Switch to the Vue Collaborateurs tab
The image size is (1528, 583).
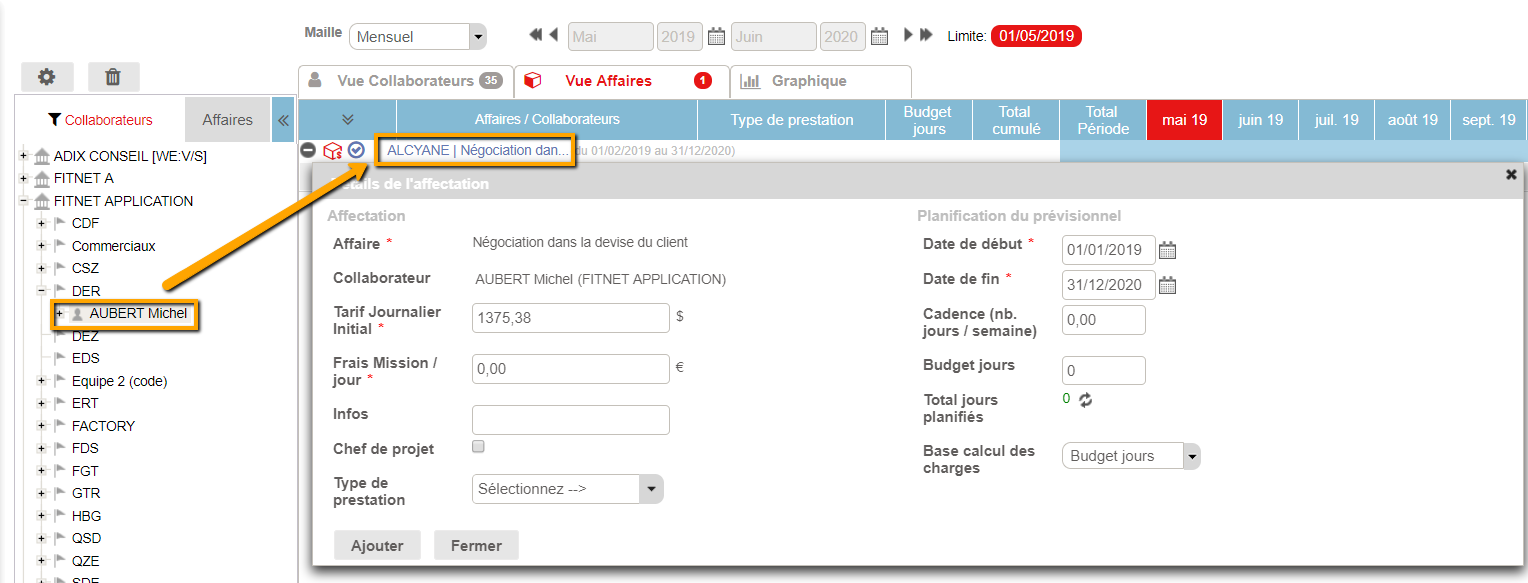[x=405, y=81]
